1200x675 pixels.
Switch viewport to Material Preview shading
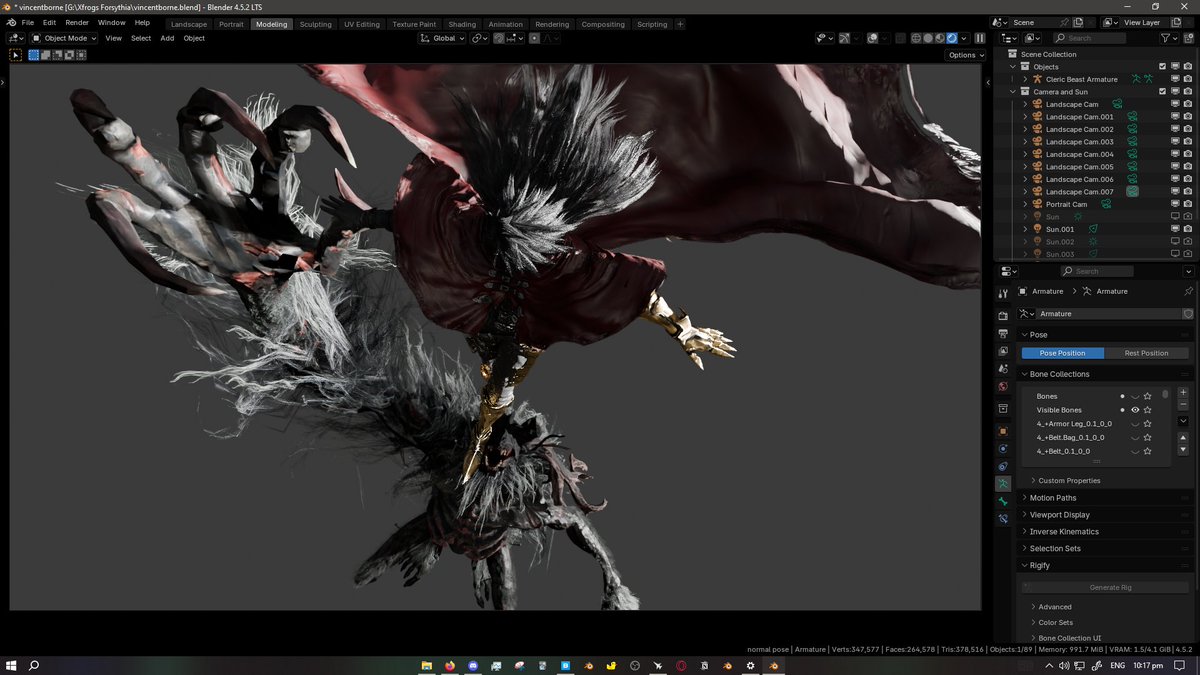click(939, 38)
